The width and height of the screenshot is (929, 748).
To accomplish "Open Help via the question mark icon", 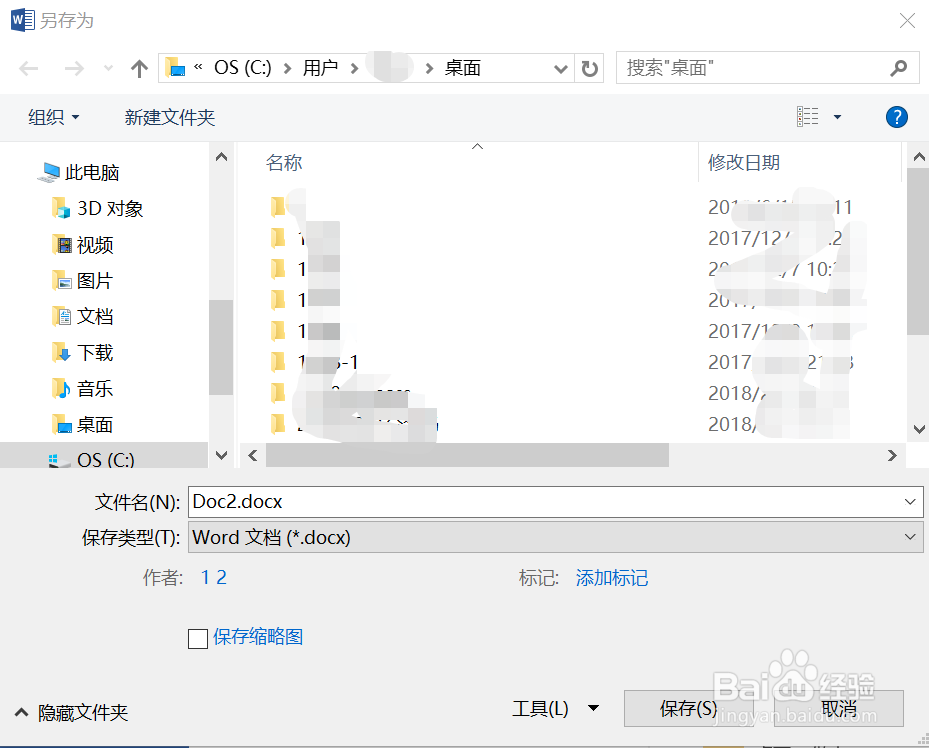I will tap(897, 117).
